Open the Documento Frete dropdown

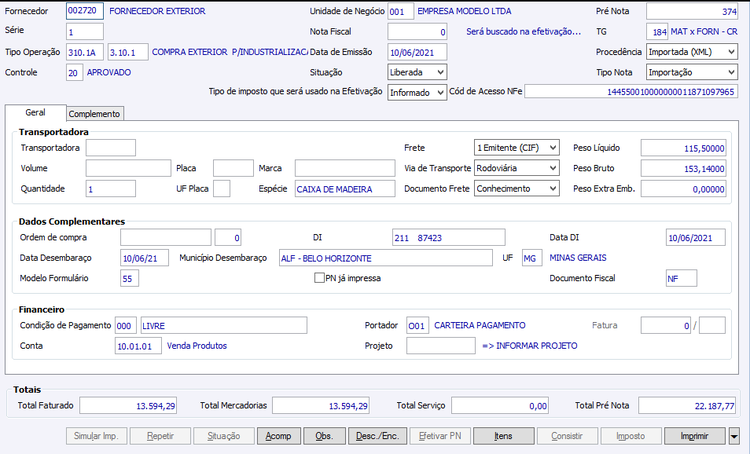tap(553, 188)
